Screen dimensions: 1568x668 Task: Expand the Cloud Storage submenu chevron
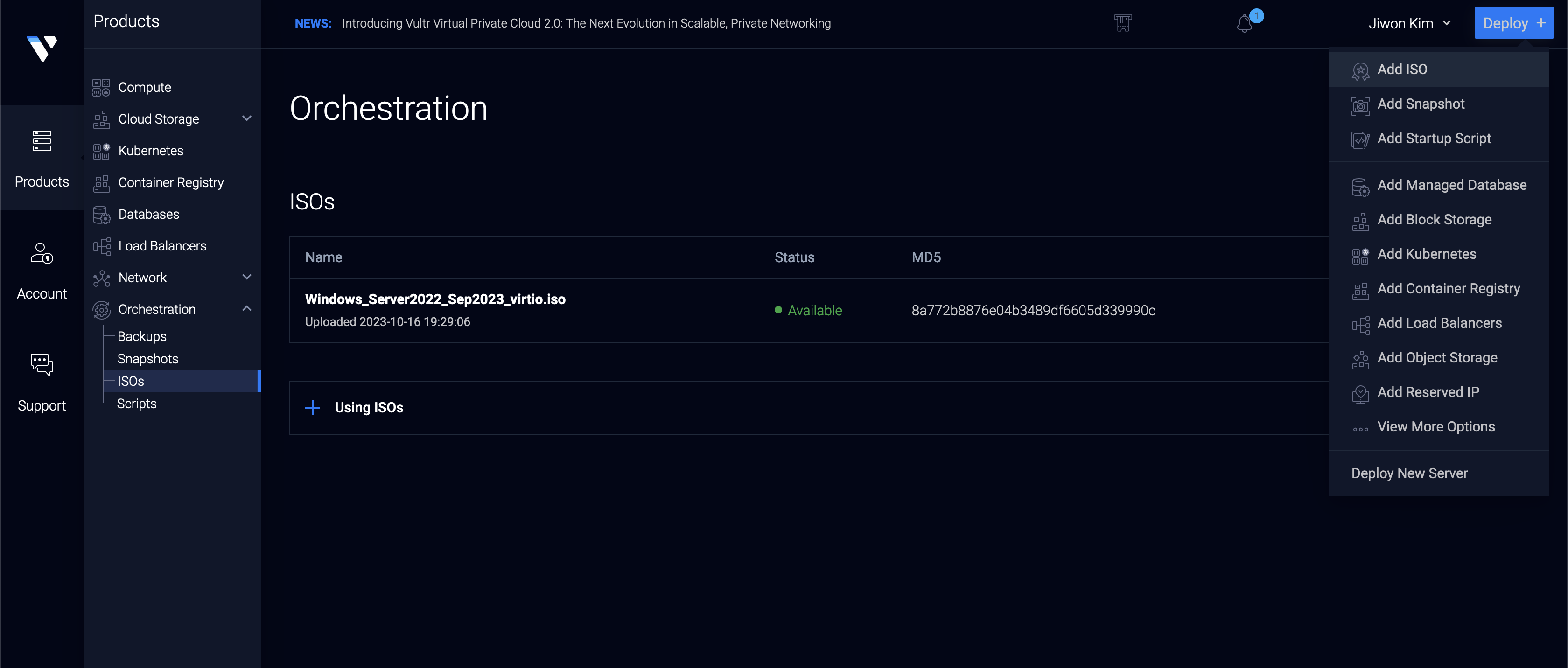[246, 118]
